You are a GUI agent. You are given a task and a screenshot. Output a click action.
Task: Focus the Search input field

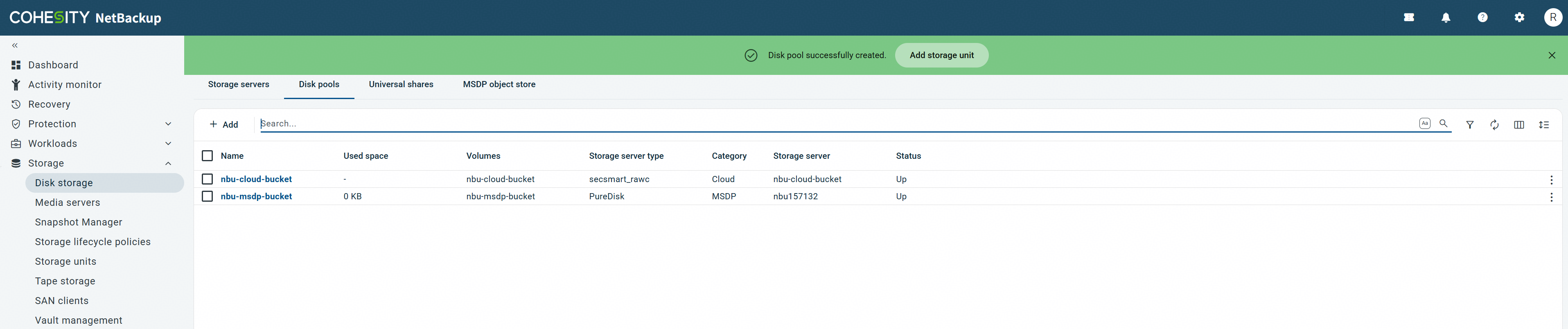(x=837, y=124)
